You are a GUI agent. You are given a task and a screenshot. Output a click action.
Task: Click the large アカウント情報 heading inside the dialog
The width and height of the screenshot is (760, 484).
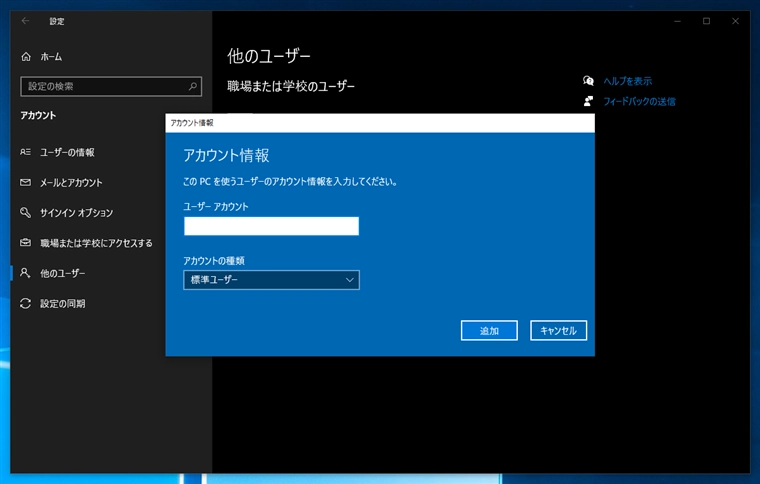226,155
